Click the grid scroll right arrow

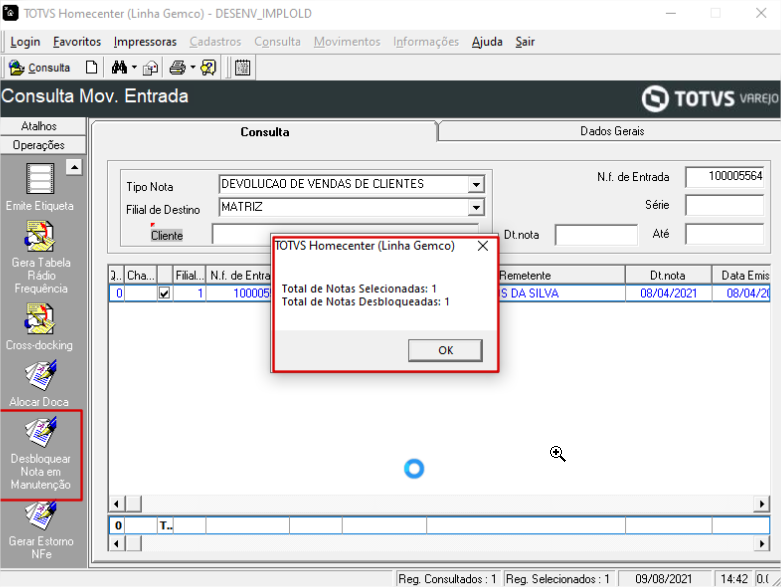[762, 504]
